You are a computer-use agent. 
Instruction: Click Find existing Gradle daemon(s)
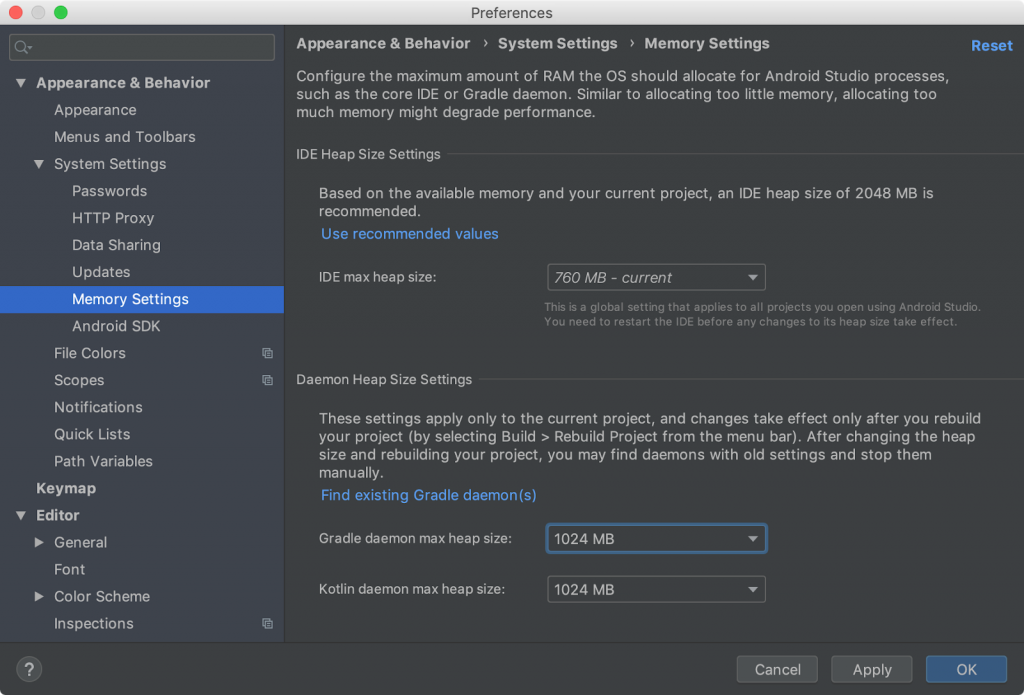click(x=428, y=494)
